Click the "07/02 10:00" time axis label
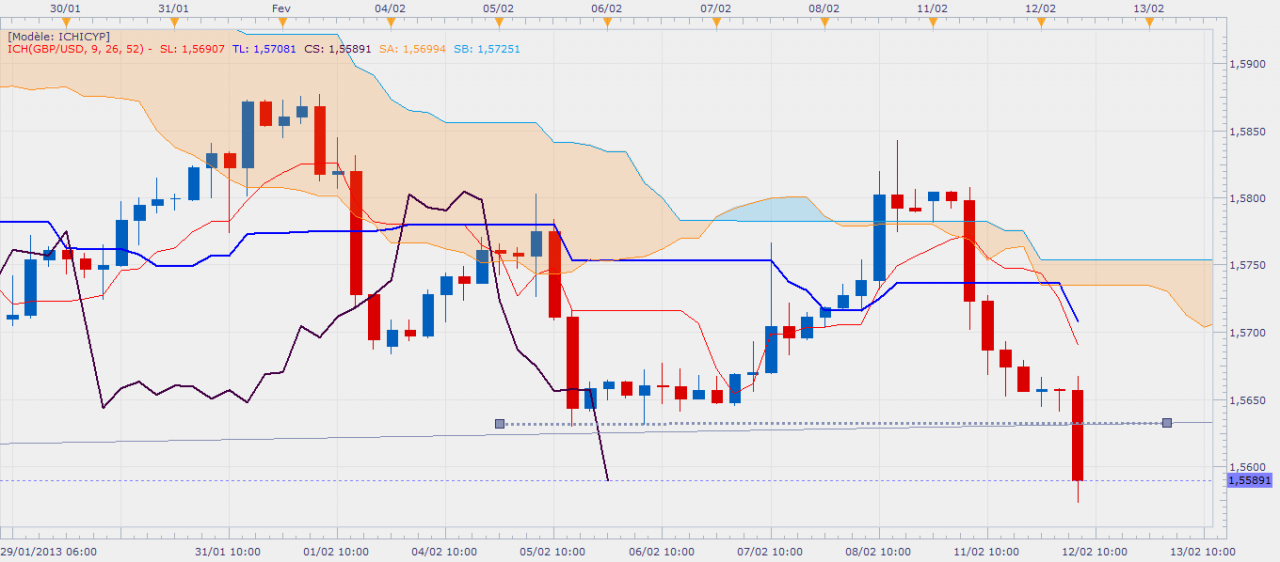 769,551
